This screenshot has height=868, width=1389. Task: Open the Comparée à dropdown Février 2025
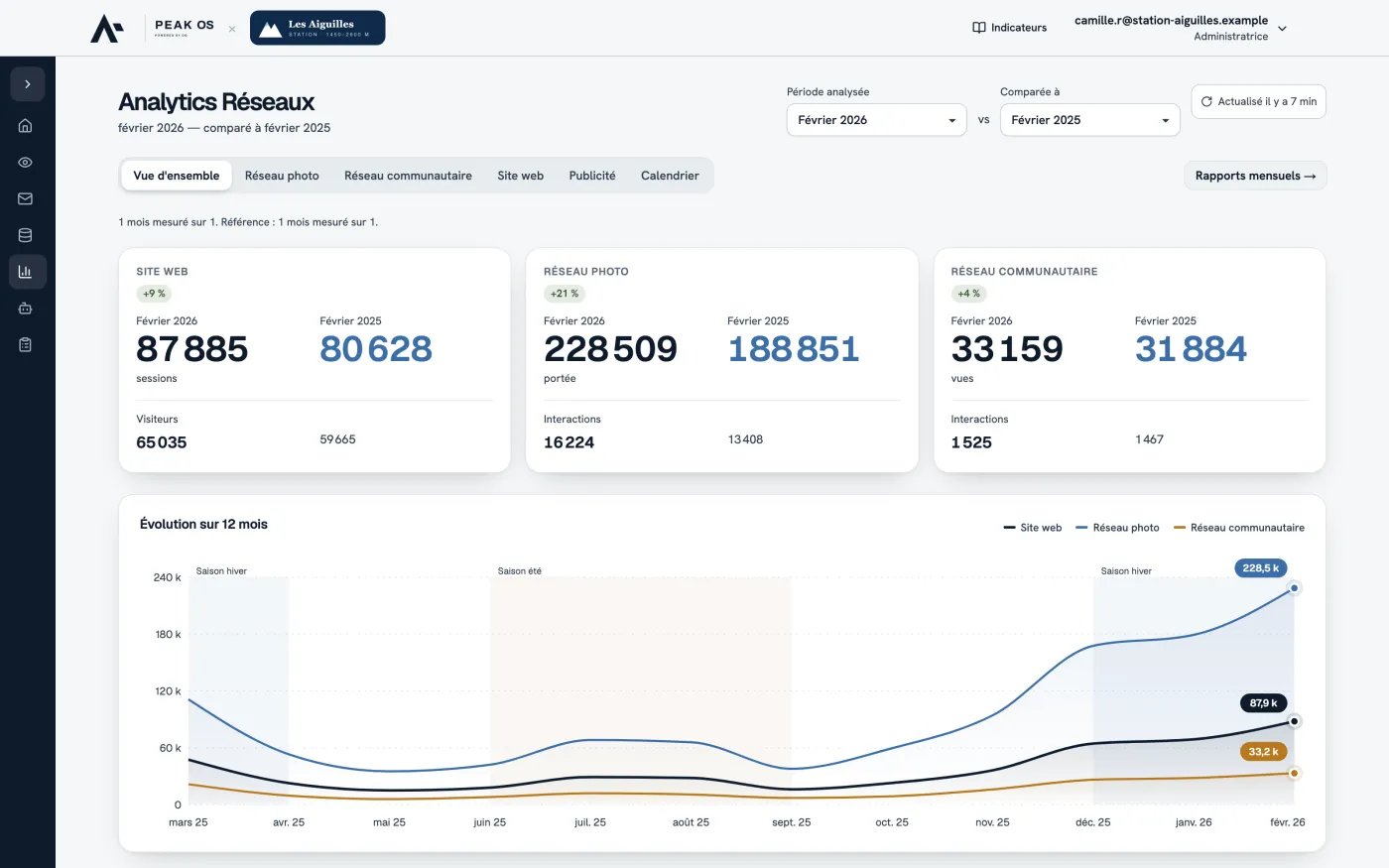click(x=1089, y=120)
